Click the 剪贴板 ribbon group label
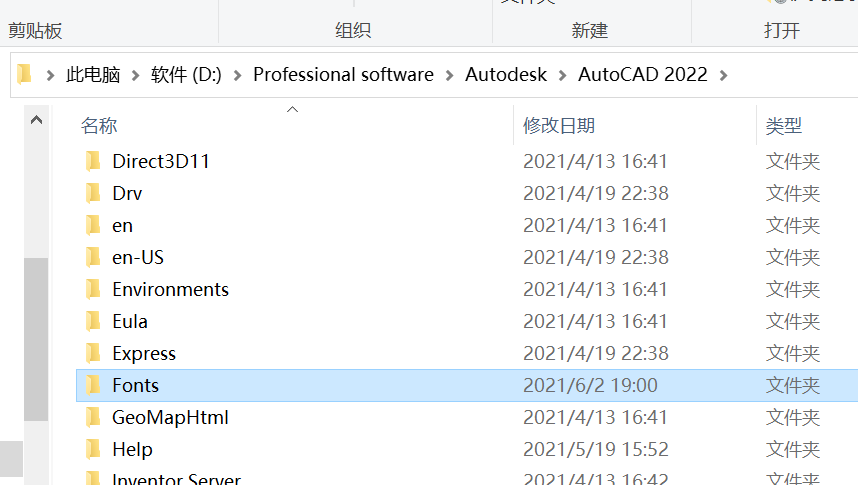 pyautogui.click(x=35, y=30)
